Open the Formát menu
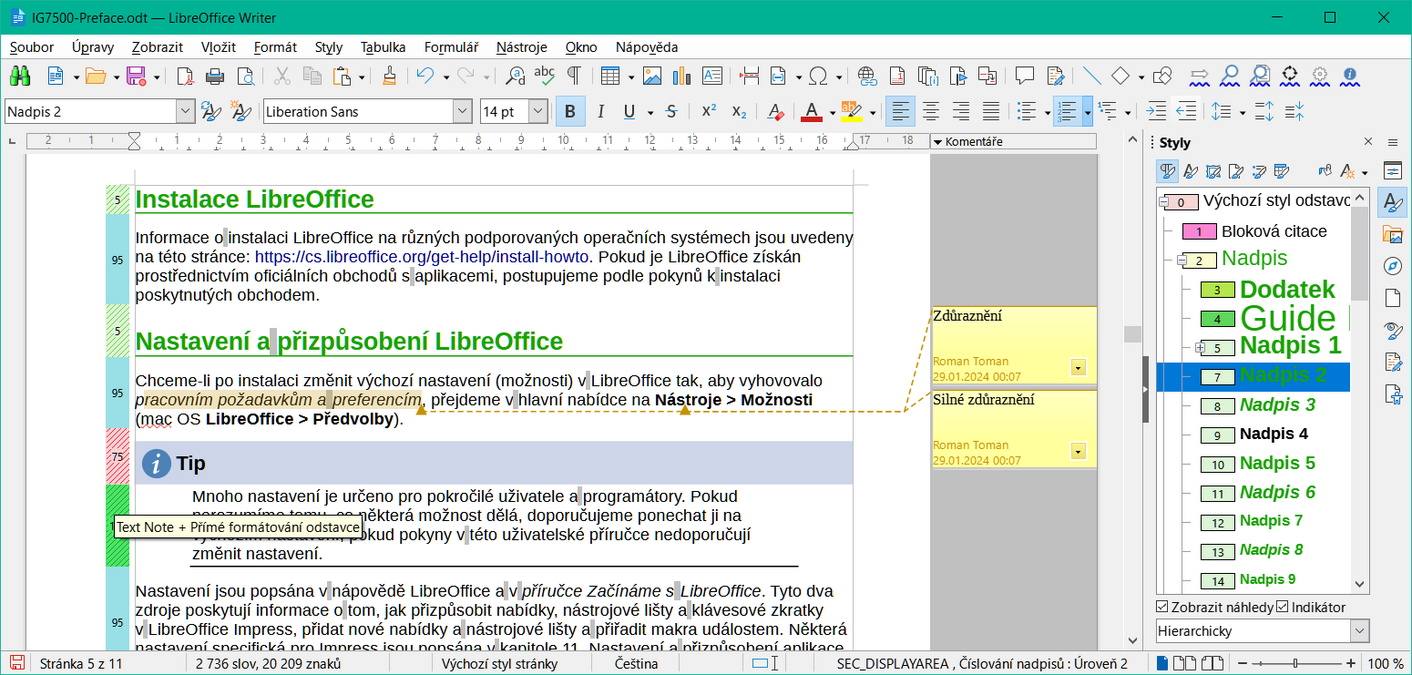 (x=275, y=47)
